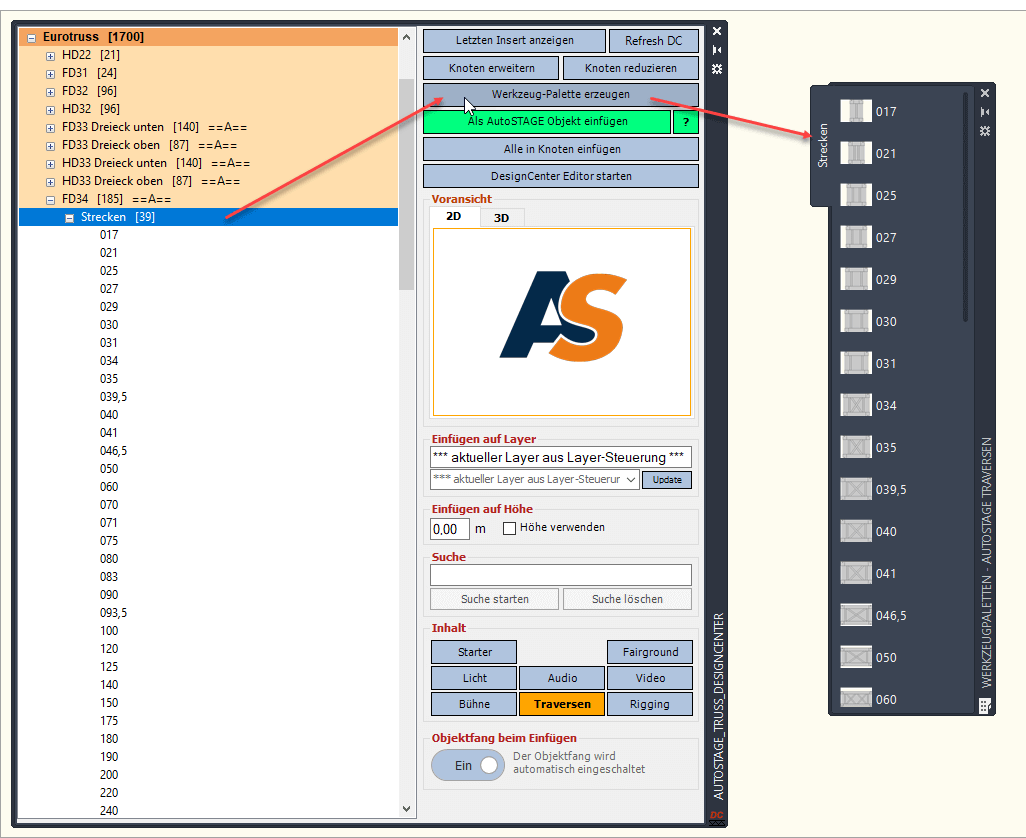Screen dimensions: 1026x838
Task: Click the DC logo icon at DesignCenter bottom
Action: point(717,817)
